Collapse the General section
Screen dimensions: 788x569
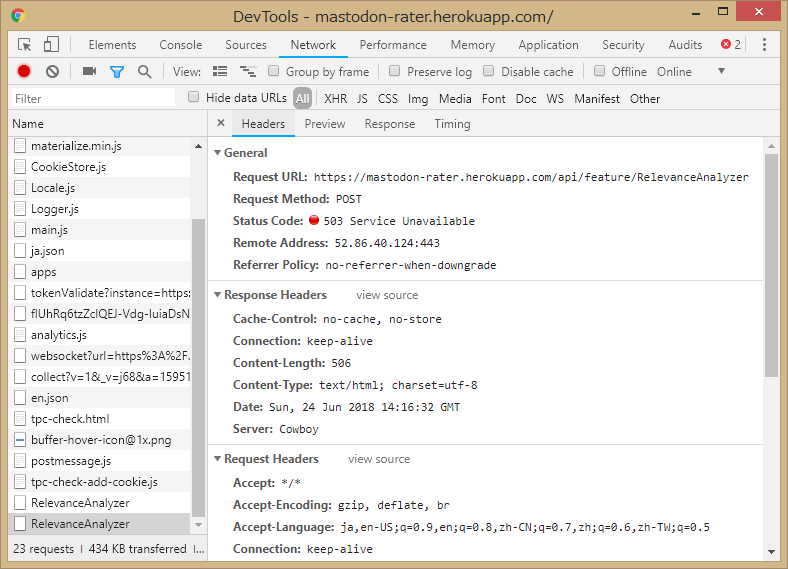[218, 153]
